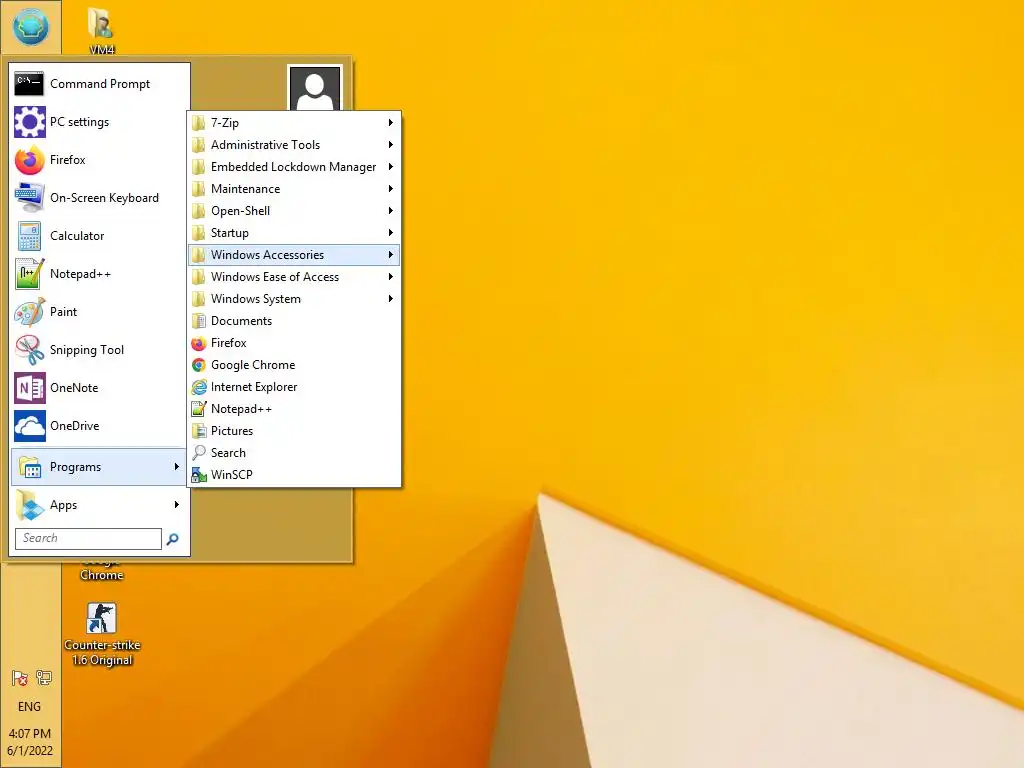Open the VM4 desktop folder icon
The width and height of the screenshot is (1024, 768).
point(101,31)
